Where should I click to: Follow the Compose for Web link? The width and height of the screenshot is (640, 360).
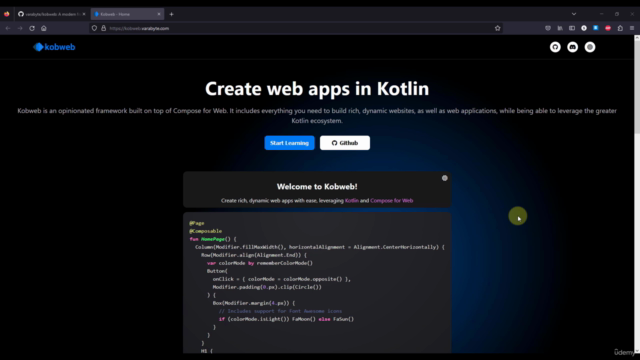click(391, 200)
